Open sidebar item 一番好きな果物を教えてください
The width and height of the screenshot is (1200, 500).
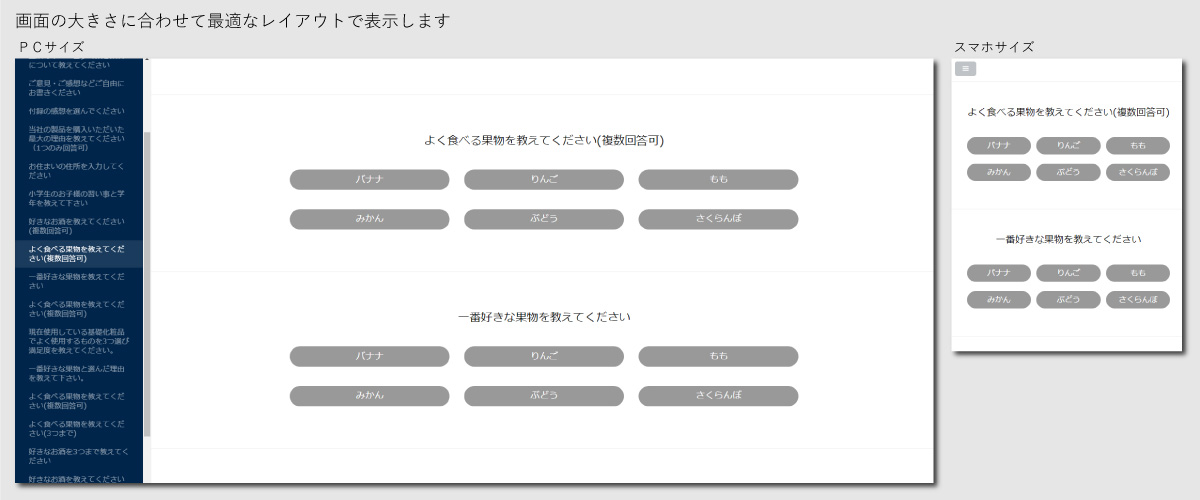click(77, 281)
